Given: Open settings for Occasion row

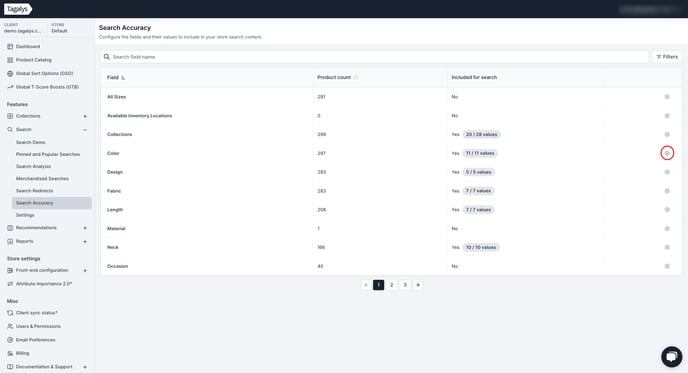Looking at the screenshot, I should click(667, 266).
